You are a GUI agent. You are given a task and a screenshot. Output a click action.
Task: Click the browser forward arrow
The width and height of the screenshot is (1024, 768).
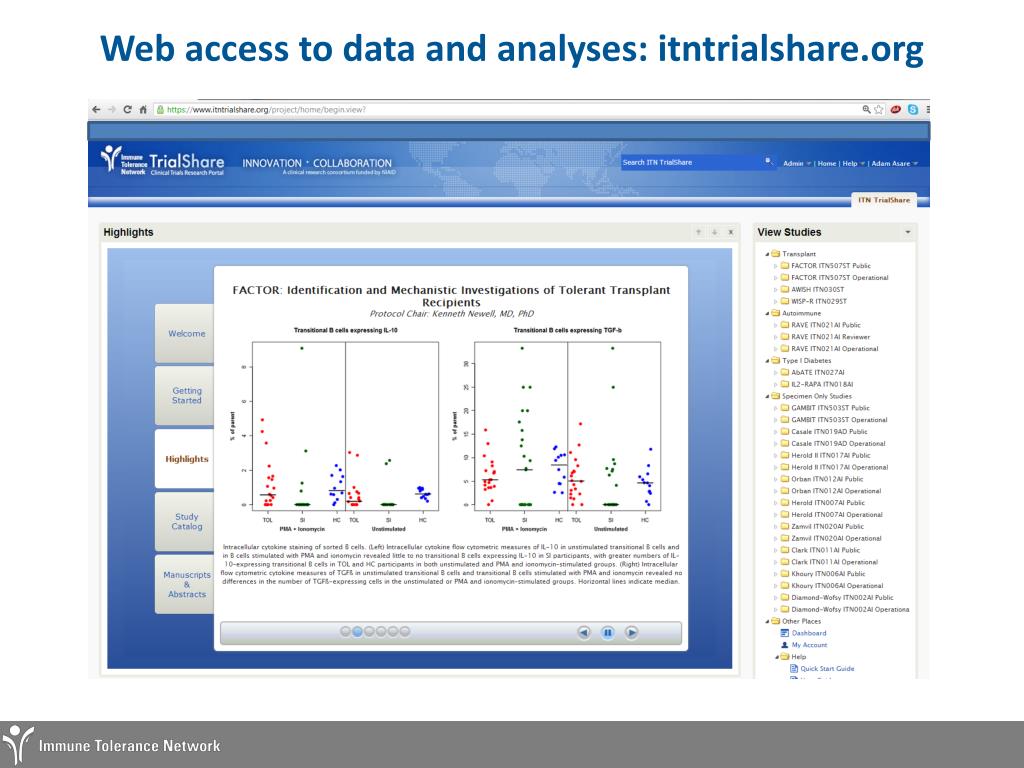(112, 110)
